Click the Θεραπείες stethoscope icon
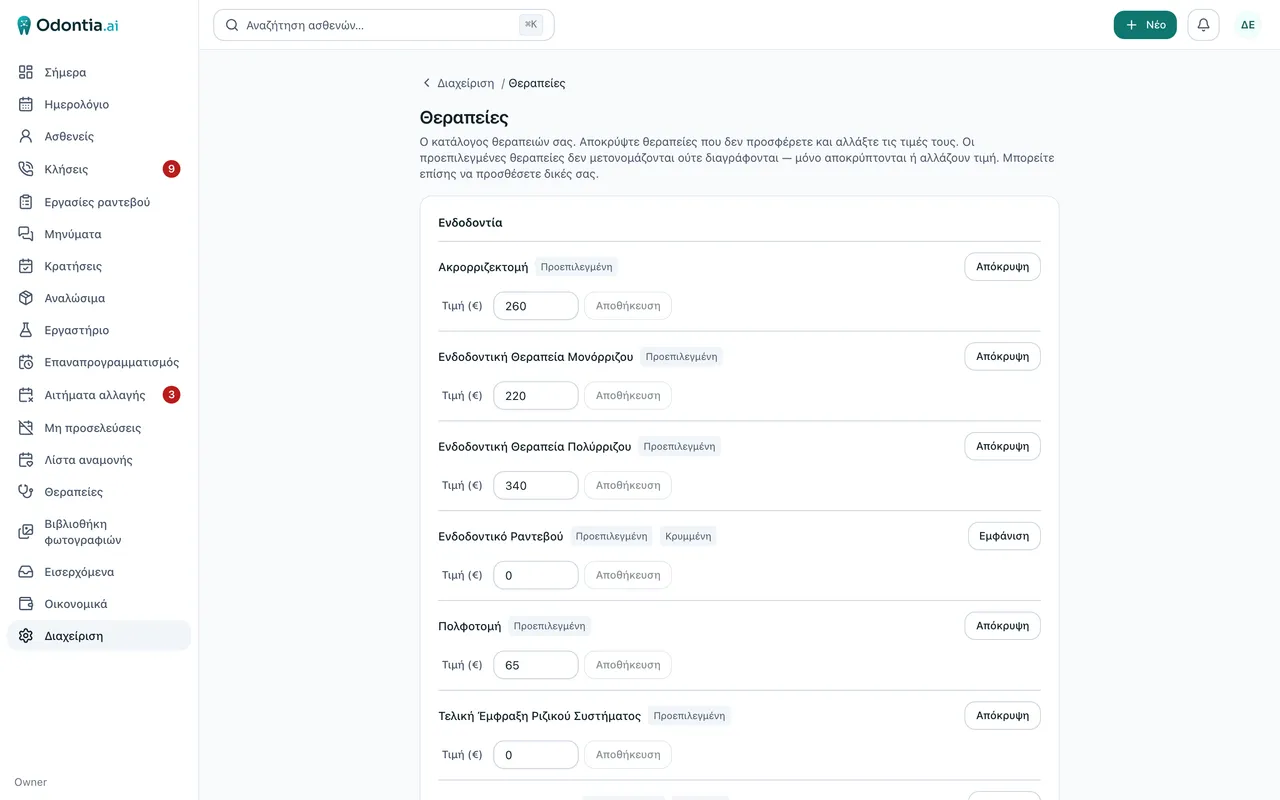Image resolution: width=1280 pixels, height=800 pixels. [x=26, y=492]
